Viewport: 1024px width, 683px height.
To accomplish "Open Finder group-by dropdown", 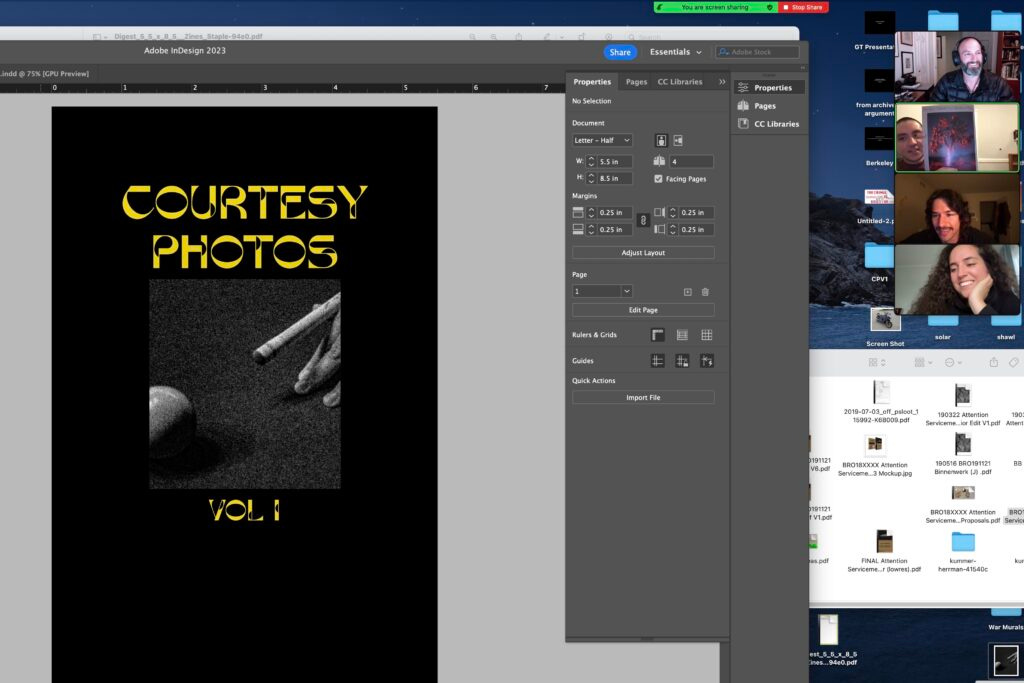I will click(923, 362).
